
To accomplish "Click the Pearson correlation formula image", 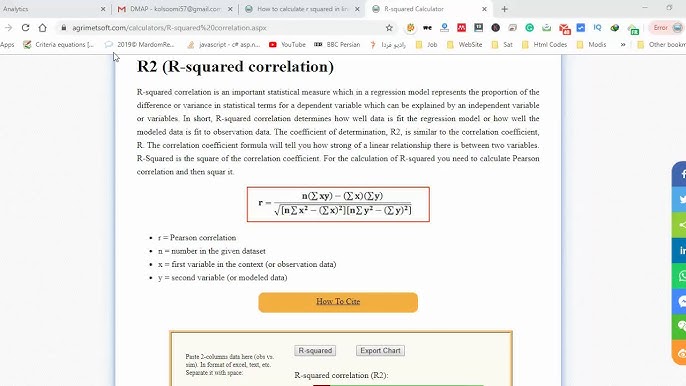I will (x=338, y=204).
